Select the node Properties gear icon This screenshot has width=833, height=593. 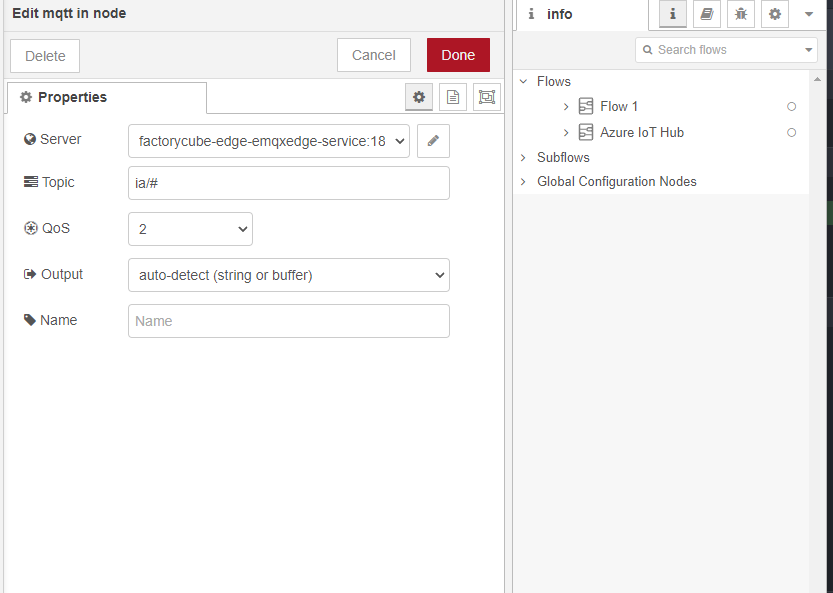419,97
